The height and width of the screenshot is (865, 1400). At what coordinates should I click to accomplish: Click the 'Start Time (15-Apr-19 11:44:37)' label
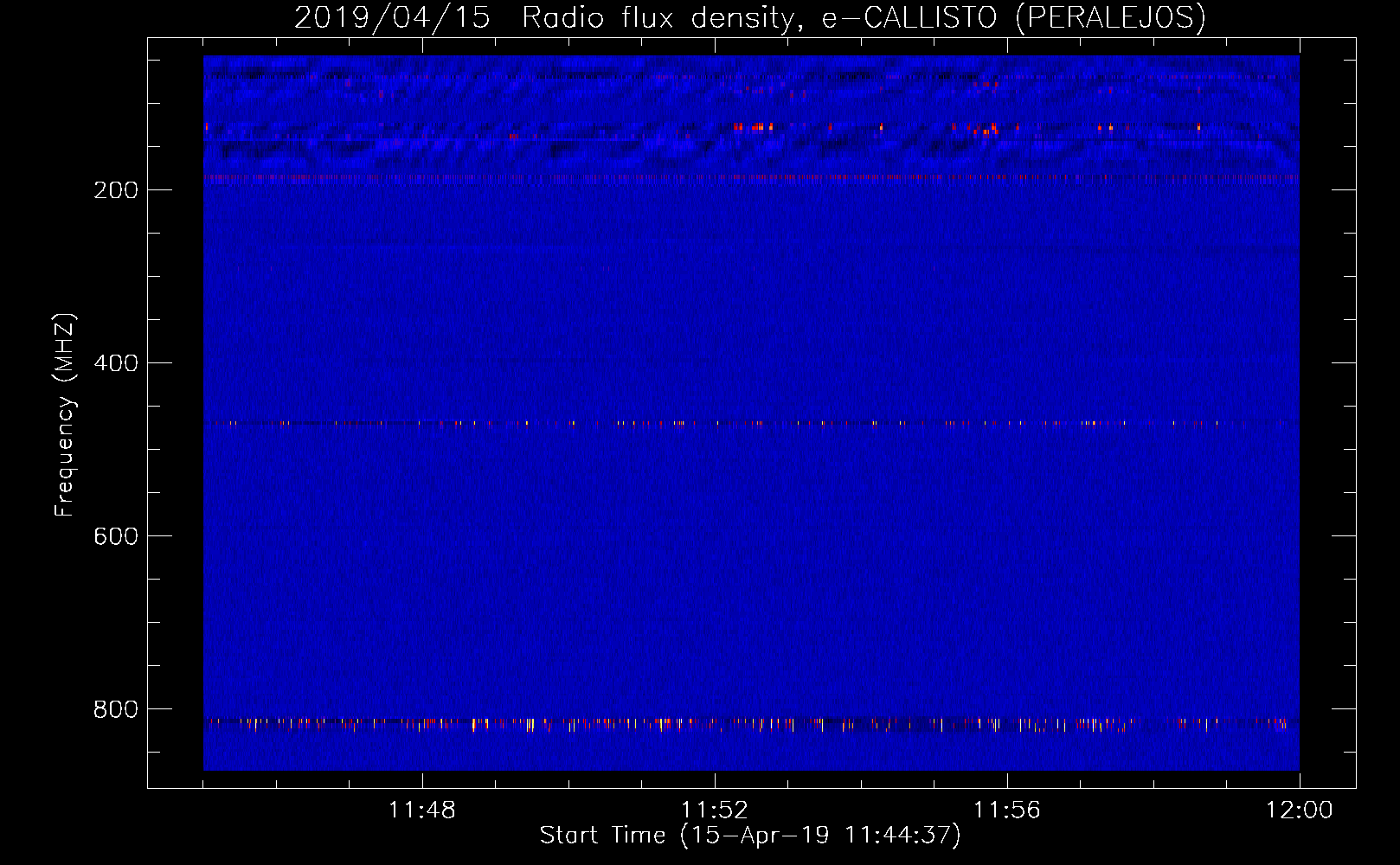(750, 836)
